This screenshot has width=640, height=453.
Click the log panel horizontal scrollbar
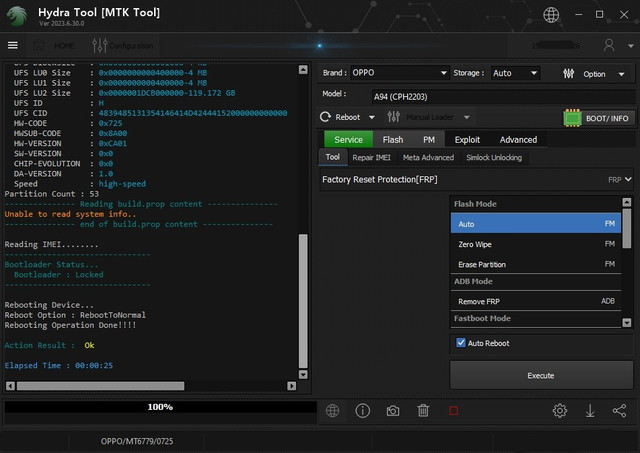pyautogui.click(x=100, y=386)
